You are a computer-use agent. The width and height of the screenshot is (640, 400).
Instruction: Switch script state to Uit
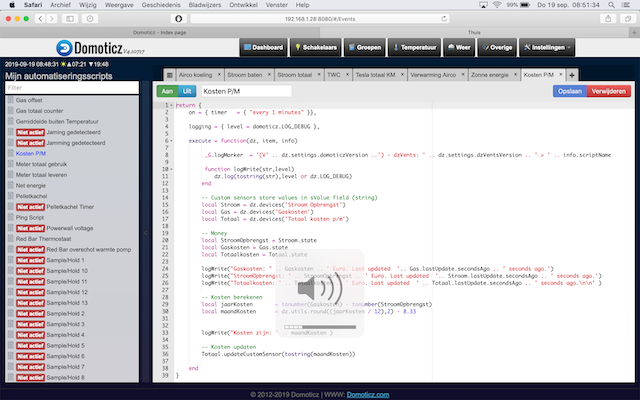(186, 91)
